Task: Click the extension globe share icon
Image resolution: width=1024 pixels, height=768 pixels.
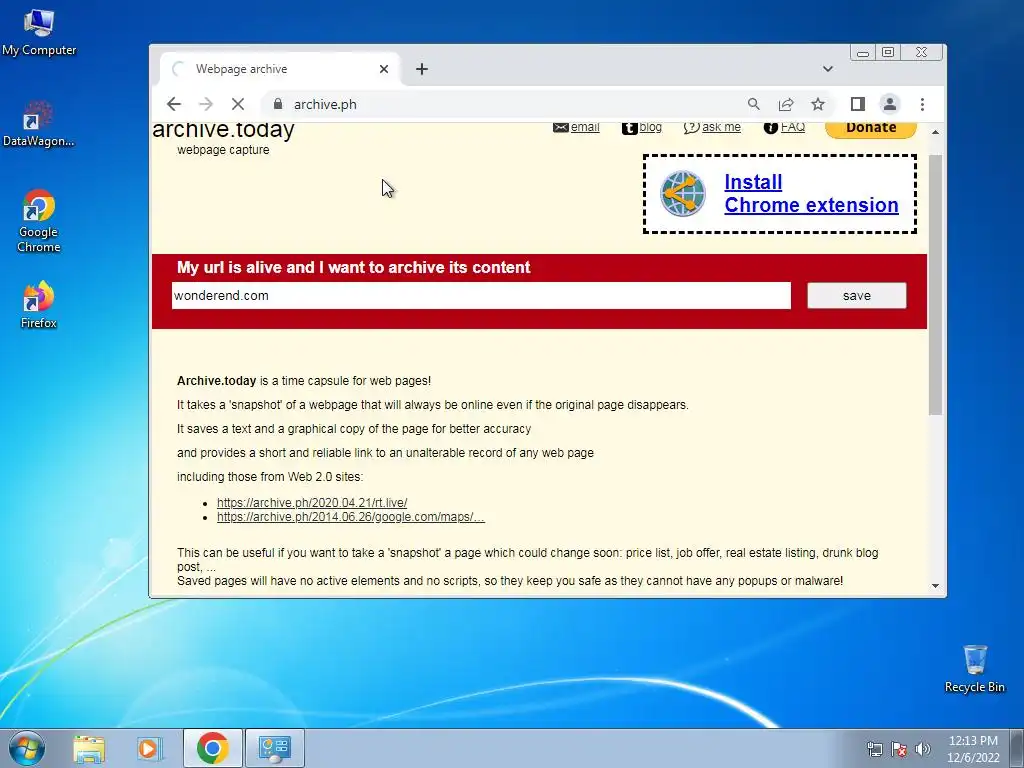Action: tap(682, 193)
